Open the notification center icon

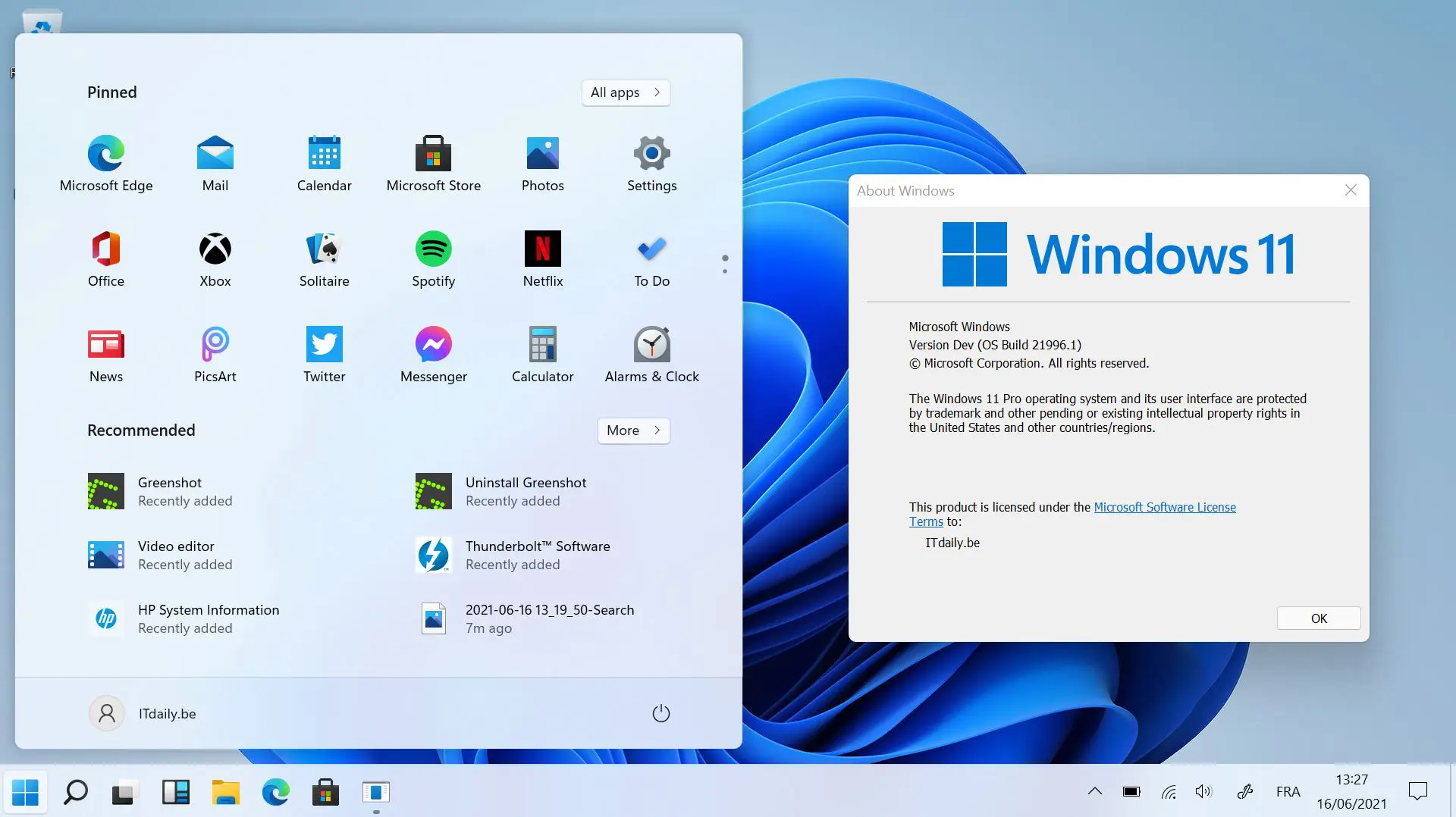(x=1417, y=791)
